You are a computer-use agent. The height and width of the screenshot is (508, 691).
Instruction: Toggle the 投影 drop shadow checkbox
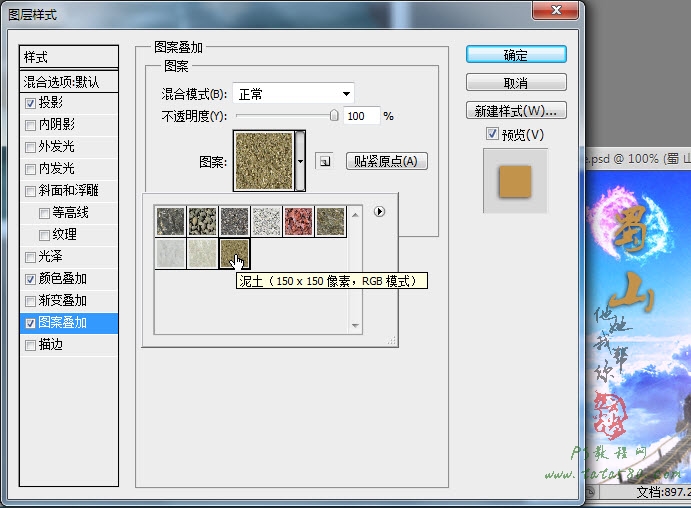click(x=31, y=103)
